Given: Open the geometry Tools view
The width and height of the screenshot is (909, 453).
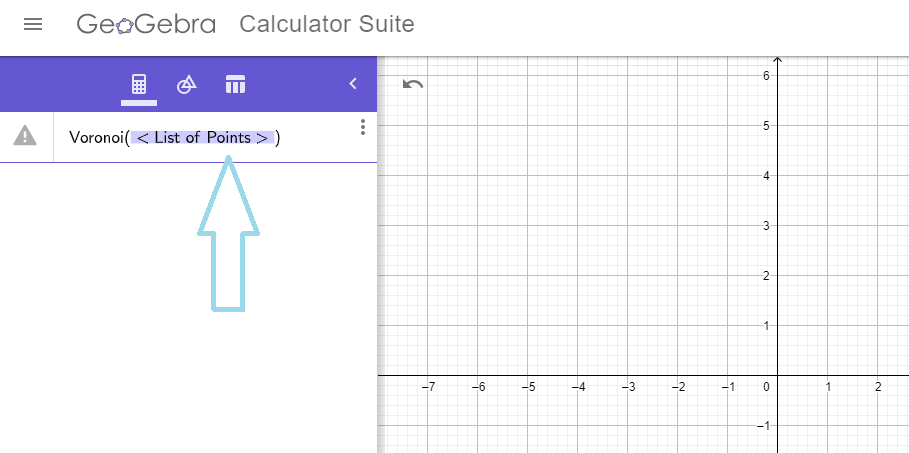Looking at the screenshot, I should tap(187, 85).
